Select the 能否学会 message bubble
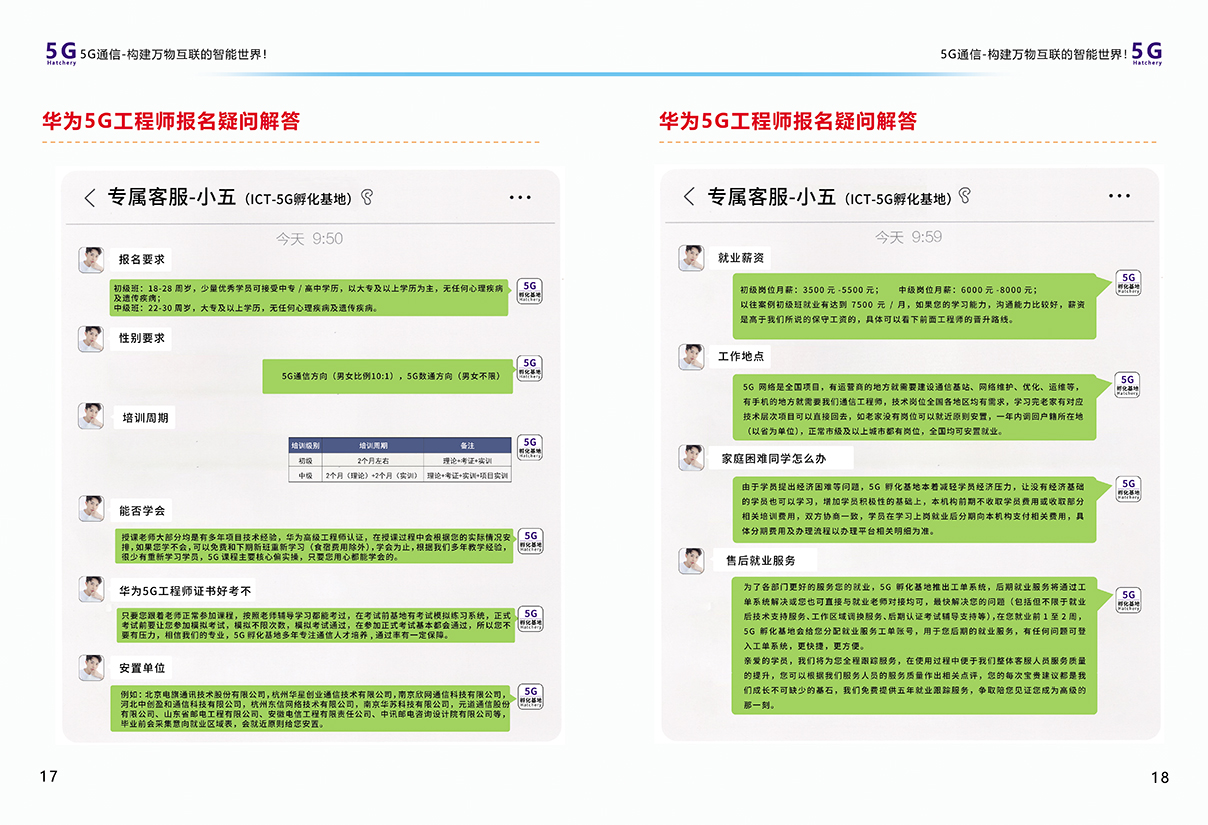Screen dimensions: 1208x825 tap(141, 510)
